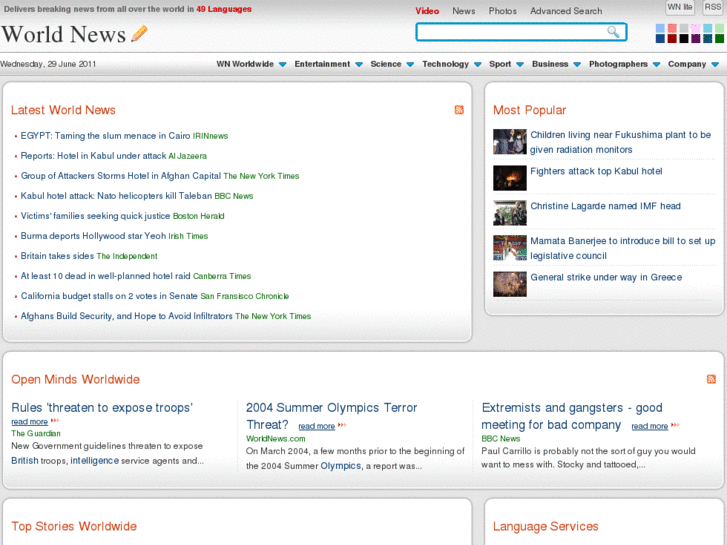
Task: Open 'Reports: Hotel in Kabul under attack'
Action: coord(93,155)
